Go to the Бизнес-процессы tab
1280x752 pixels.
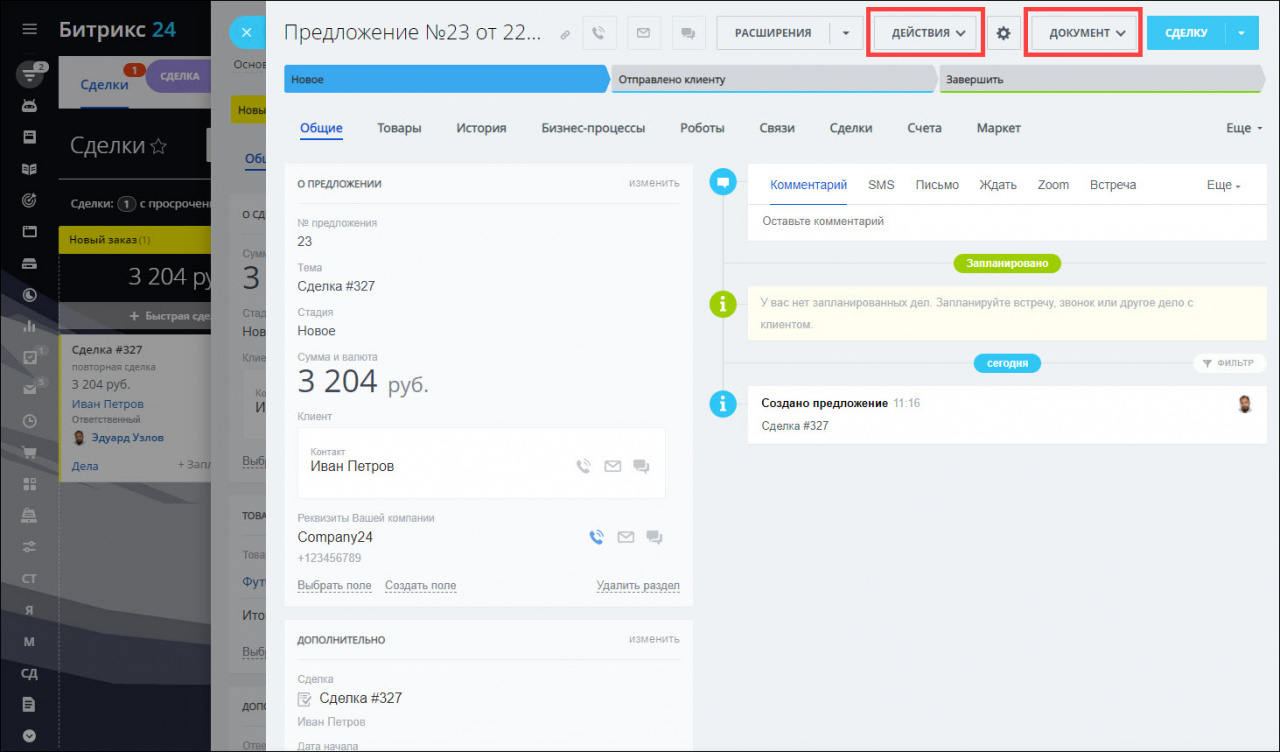(x=593, y=128)
